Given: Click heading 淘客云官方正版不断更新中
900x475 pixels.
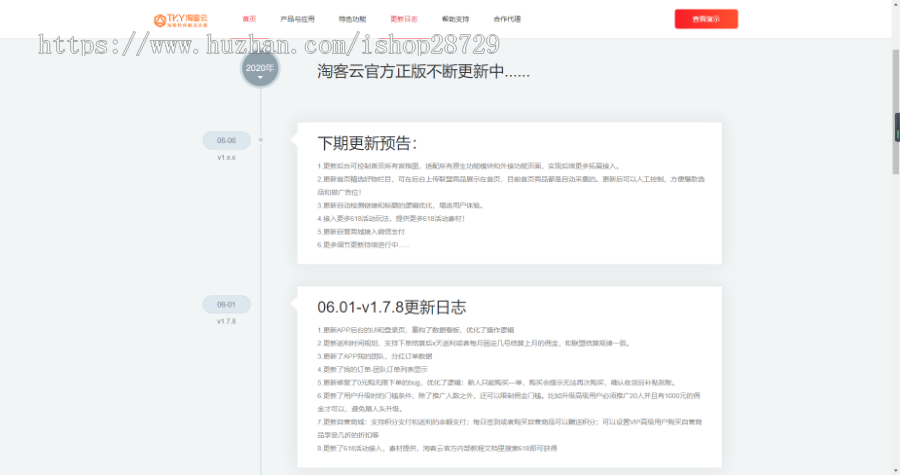Looking at the screenshot, I should (x=423, y=72).
